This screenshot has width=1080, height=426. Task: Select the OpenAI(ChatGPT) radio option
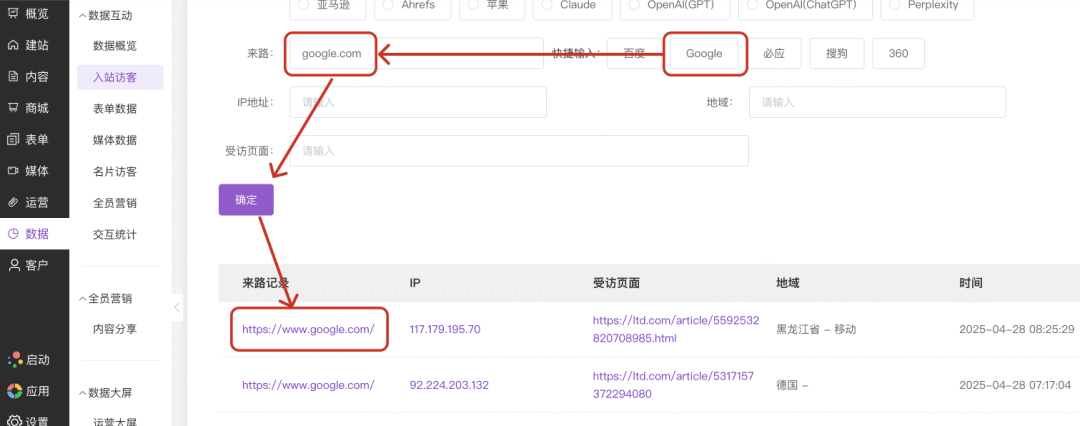pyautogui.click(x=805, y=6)
